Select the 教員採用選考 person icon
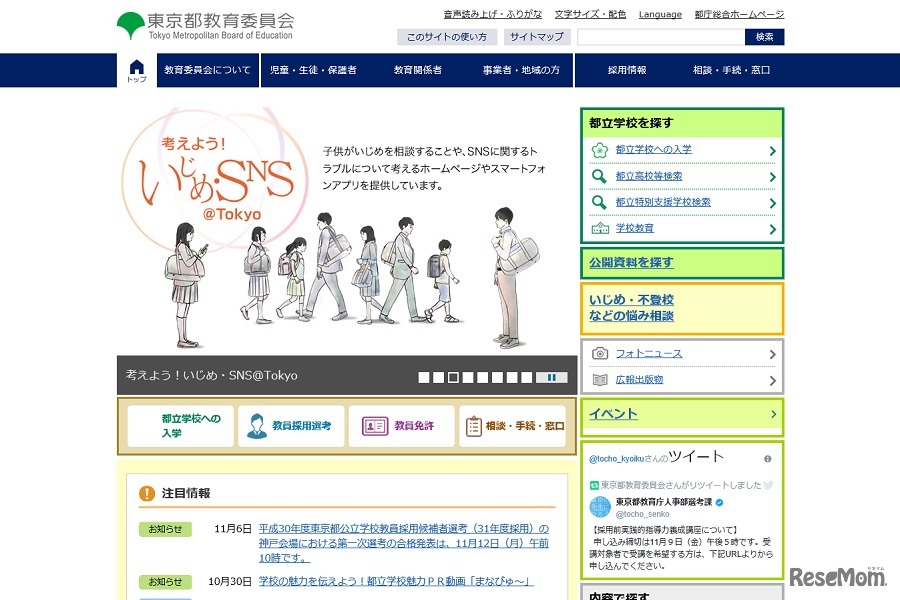900x600 pixels. [x=258, y=425]
